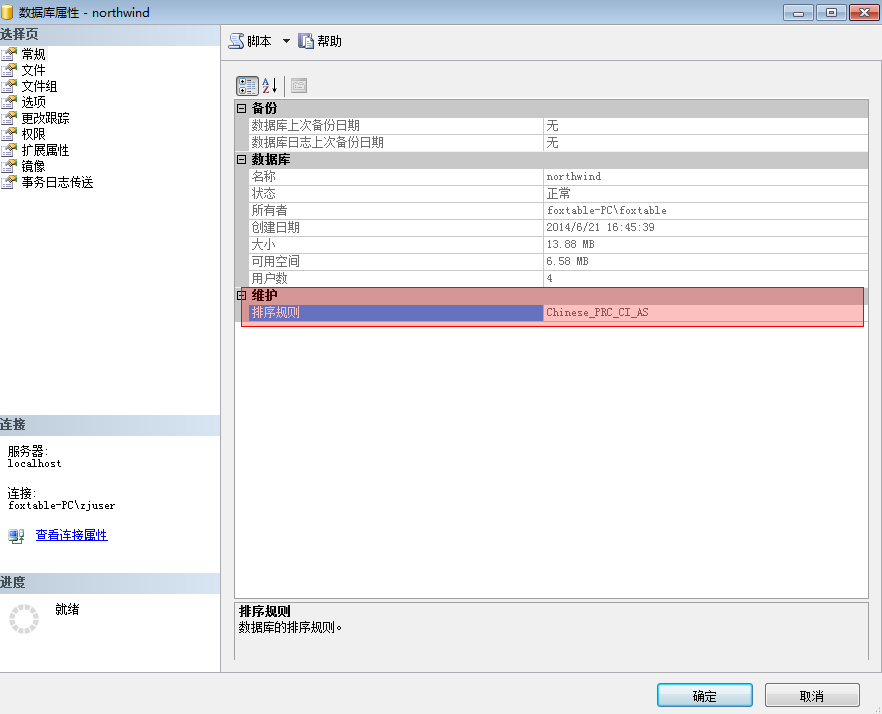This screenshot has height=714, width=882.
Task: Select the 权限 page
Action: [x=33, y=134]
